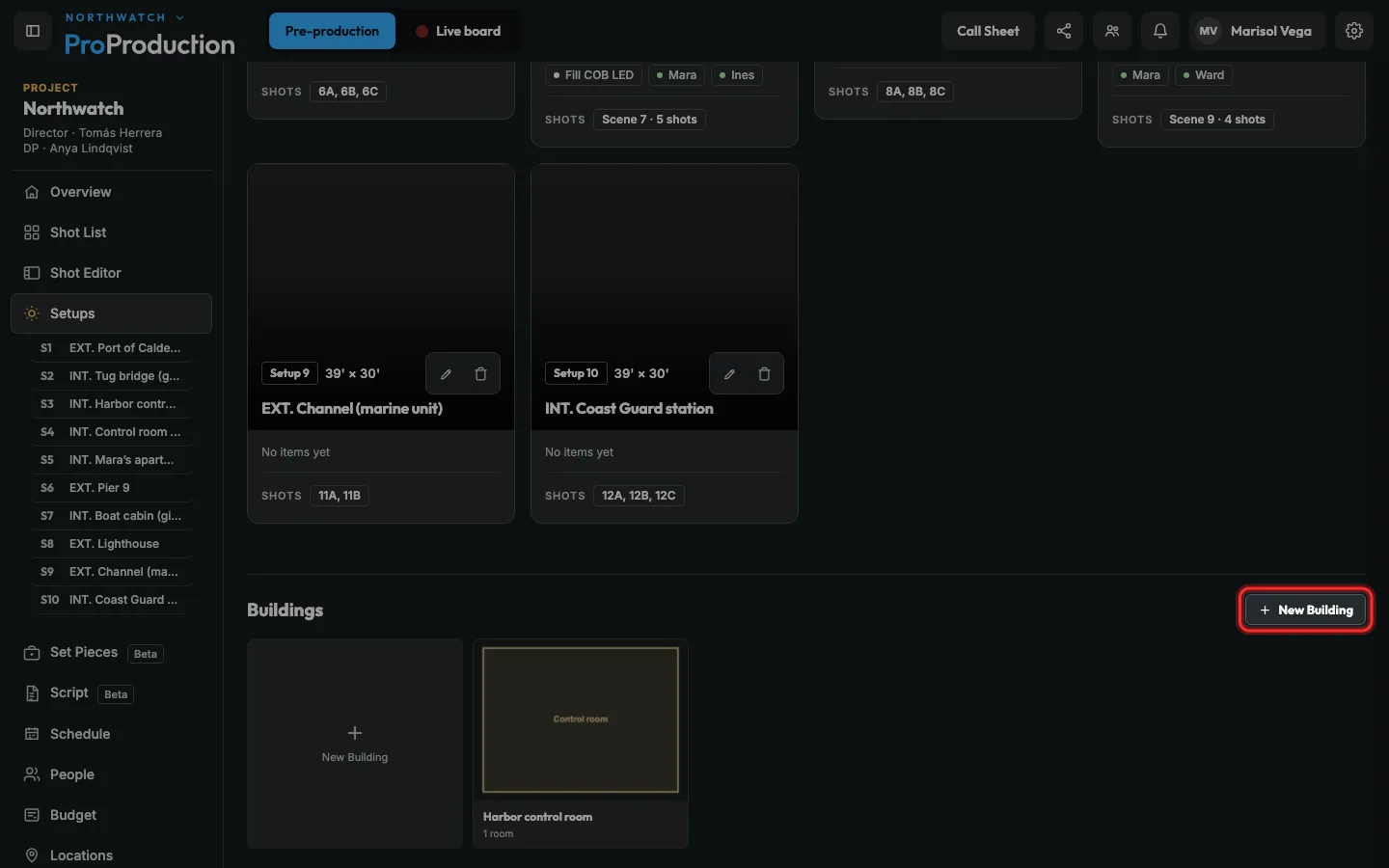Select S3 INT. Harbor contr... setup
The image size is (1389, 868).
pyautogui.click(x=111, y=404)
